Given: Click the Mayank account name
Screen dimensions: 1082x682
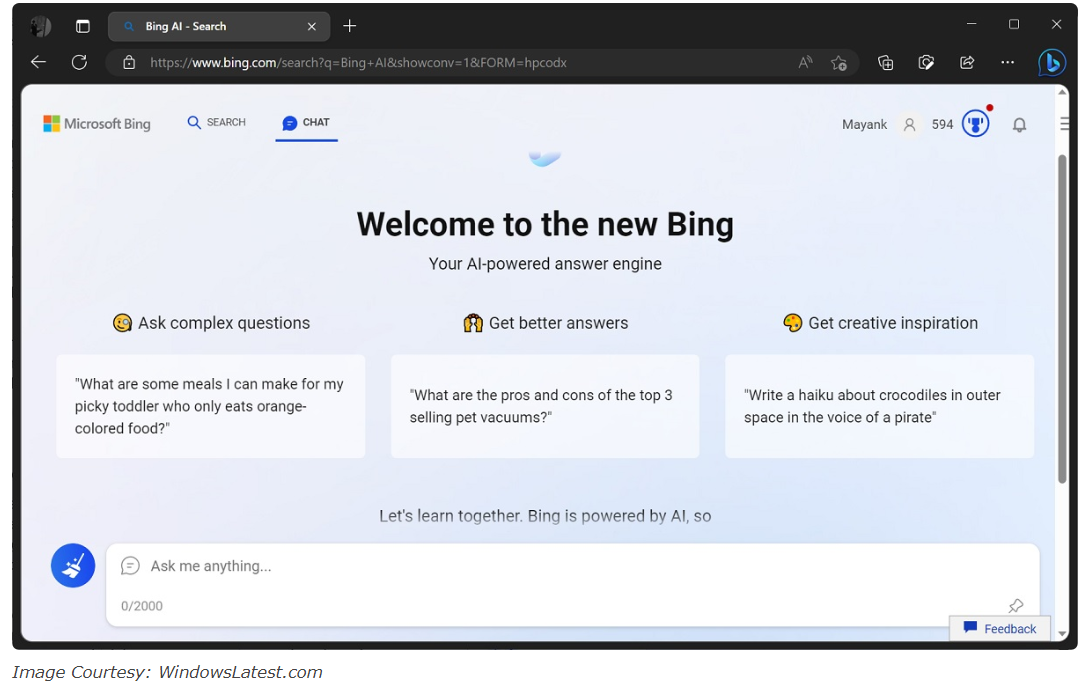Looking at the screenshot, I should click(x=864, y=125).
